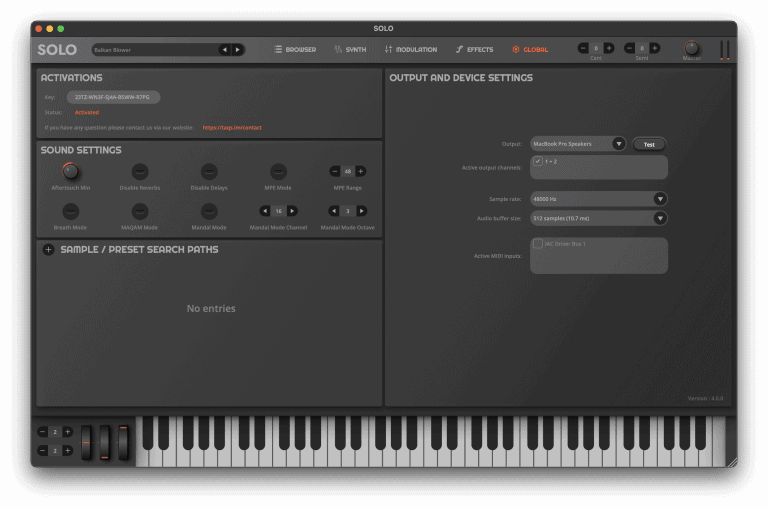Decrease Semi tuning with minus icon
Screen dimensions: 768x508
tap(629, 48)
